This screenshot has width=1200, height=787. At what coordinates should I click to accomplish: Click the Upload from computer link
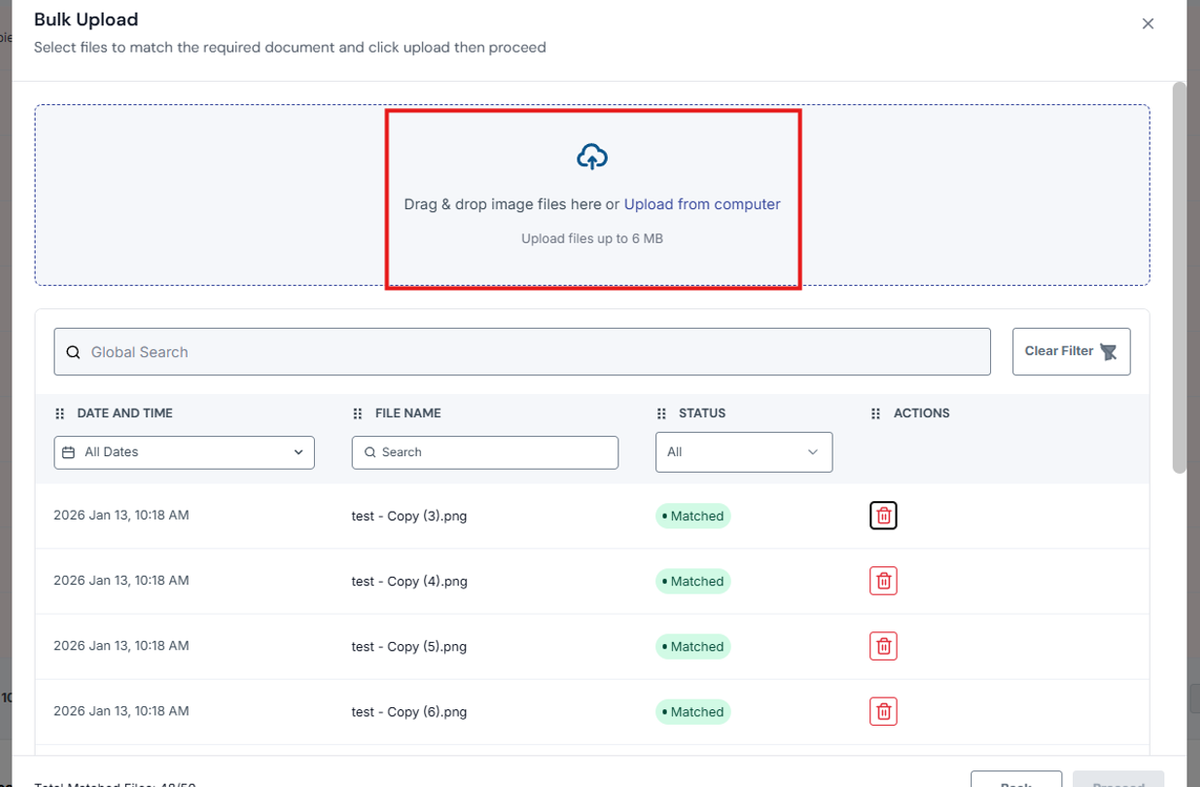pos(702,204)
